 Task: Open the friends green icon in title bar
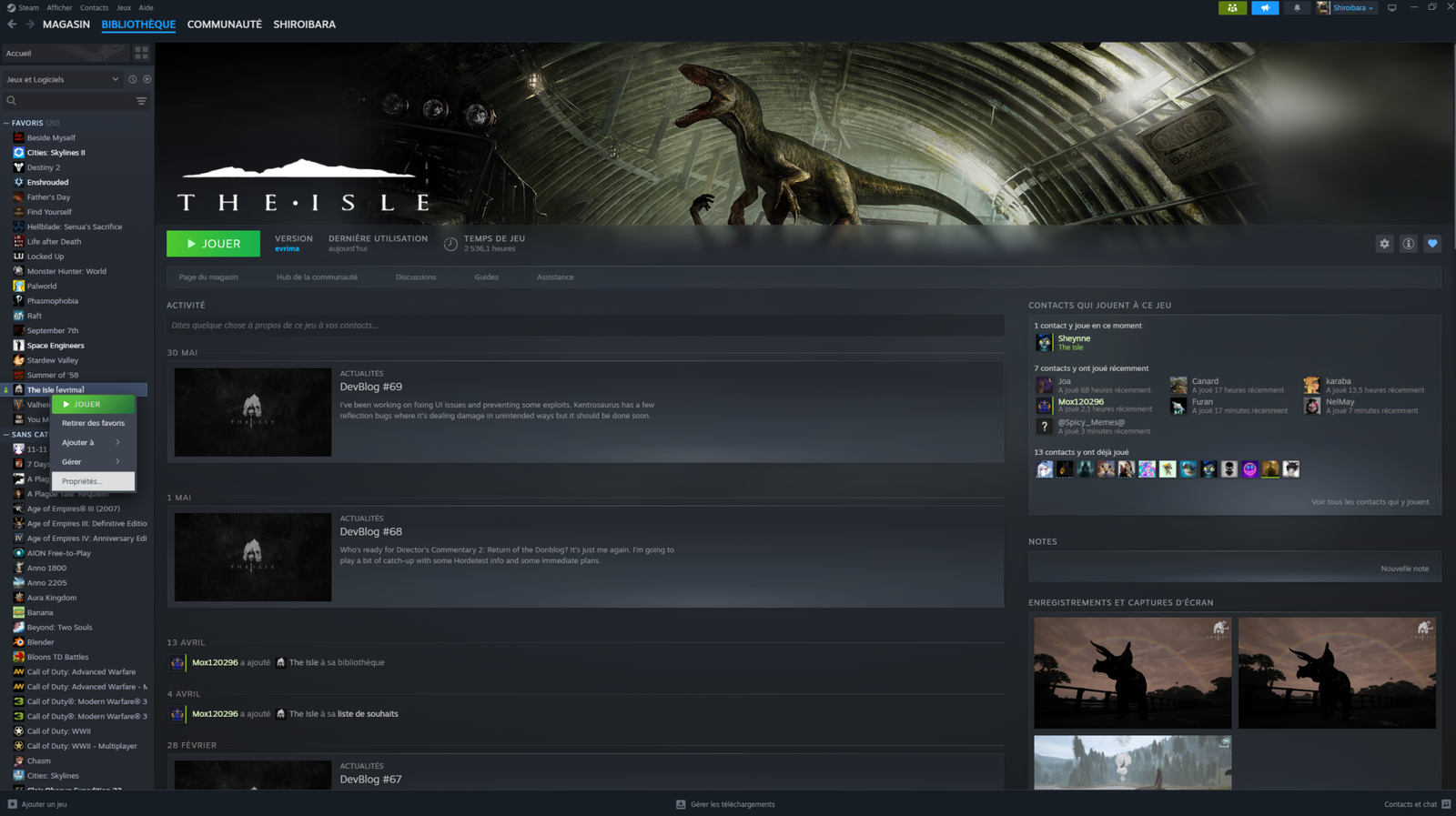[x=1232, y=7]
